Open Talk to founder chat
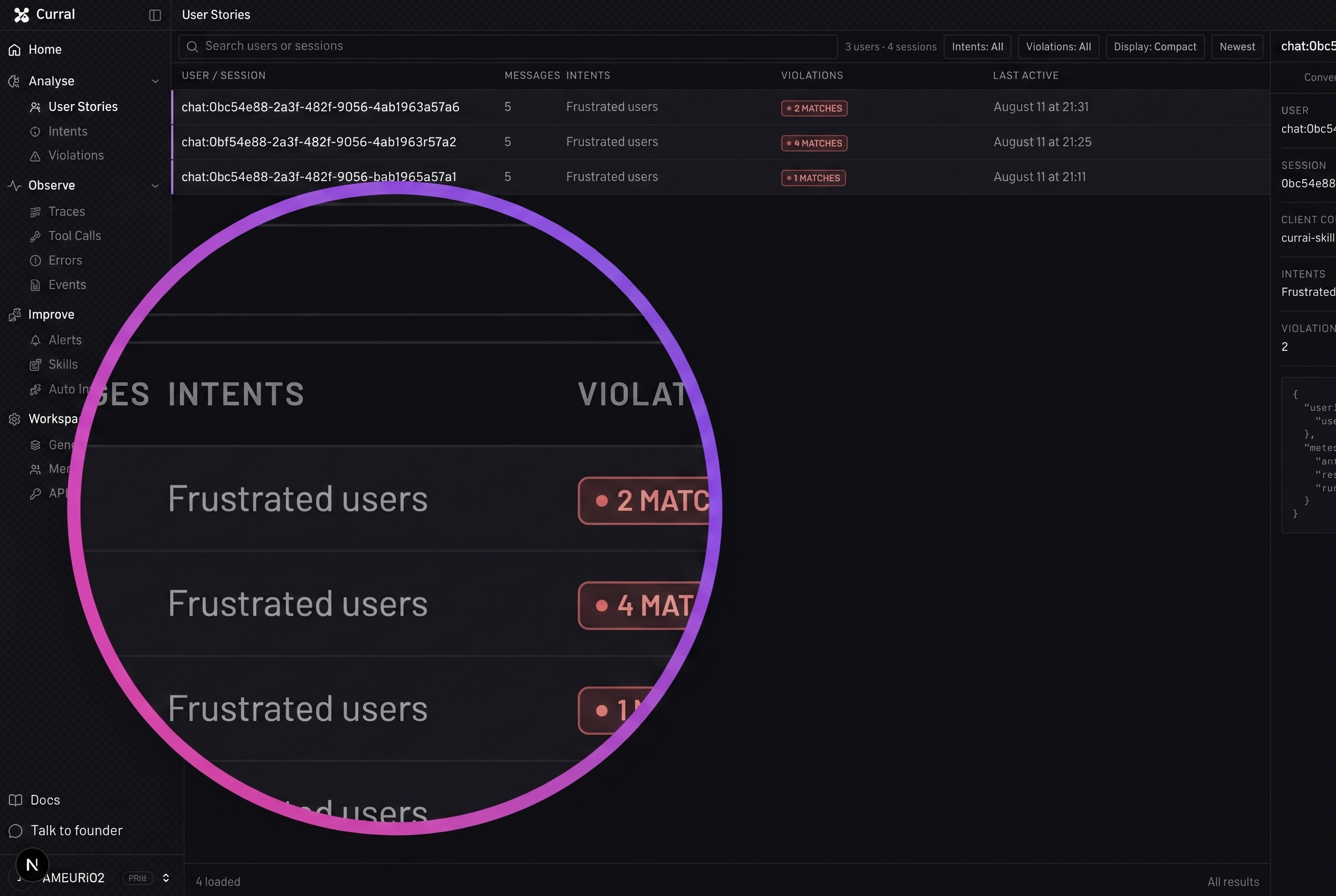The width and height of the screenshot is (1336, 896). 77,831
